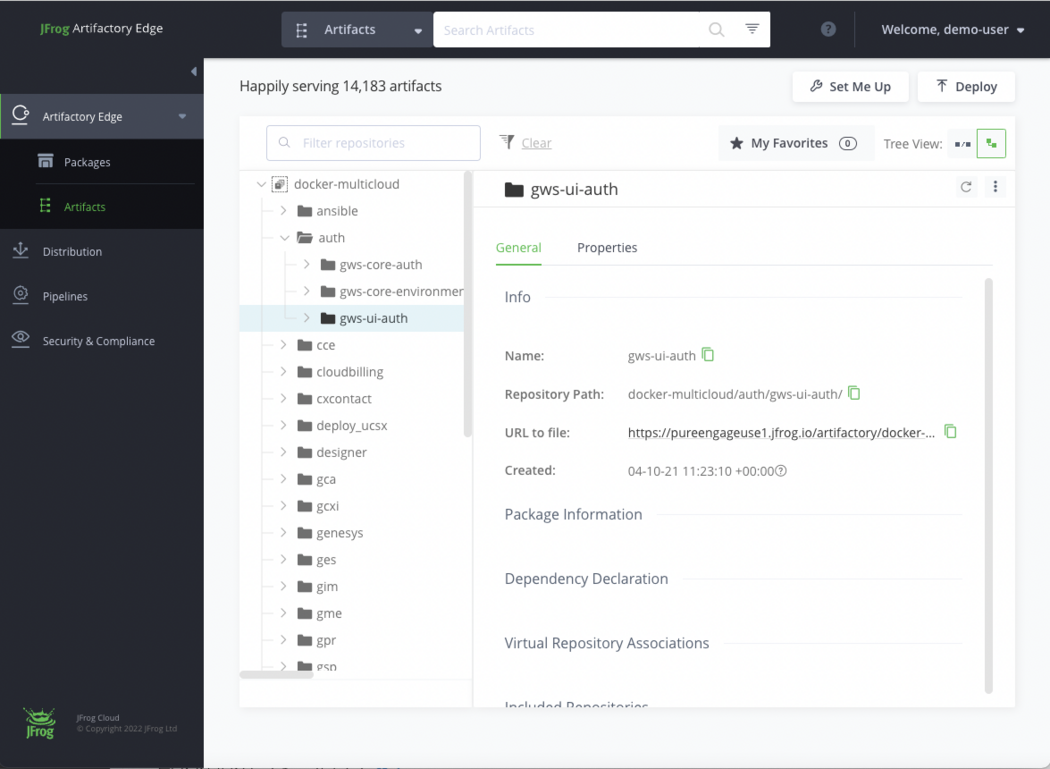The image size is (1050, 769).
Task: Click the Distribution download icon
Action: [21, 251]
